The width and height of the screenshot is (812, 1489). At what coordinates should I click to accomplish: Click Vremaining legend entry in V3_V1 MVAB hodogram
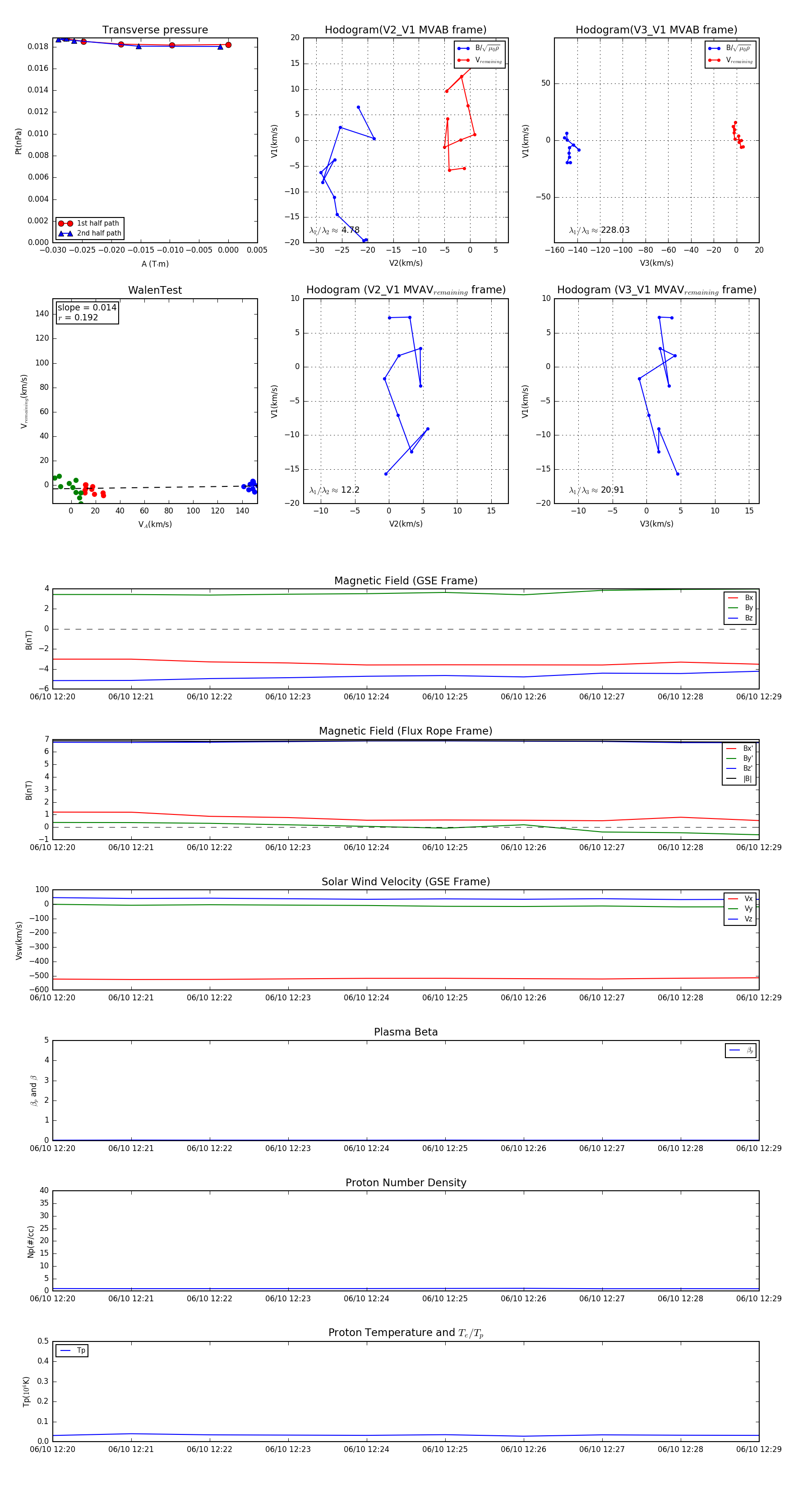click(x=730, y=60)
